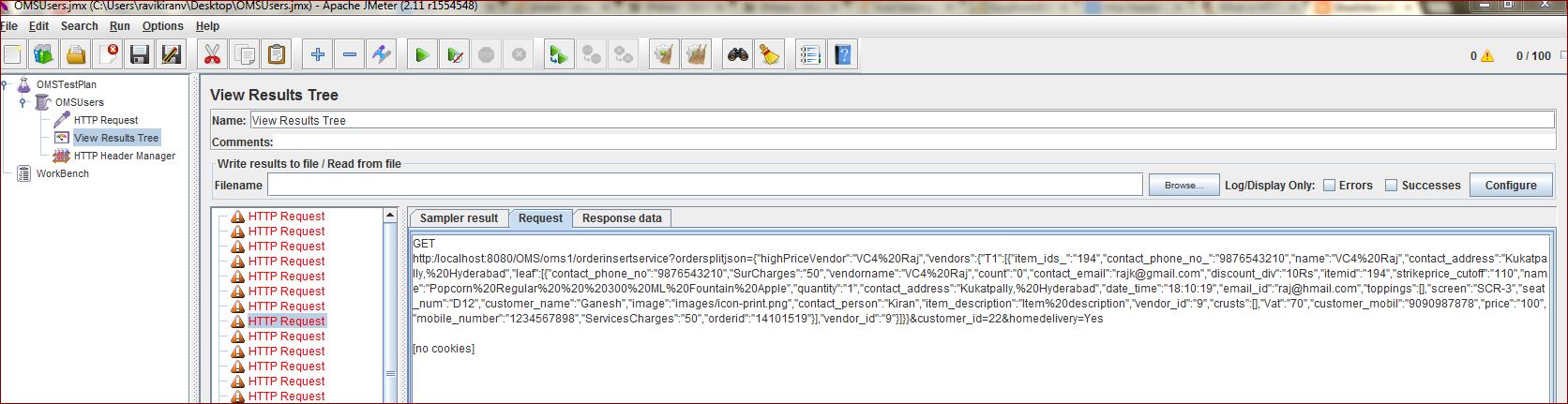Click the Browse... button
Image resolution: width=1568 pixels, height=404 pixels.
1184,185
